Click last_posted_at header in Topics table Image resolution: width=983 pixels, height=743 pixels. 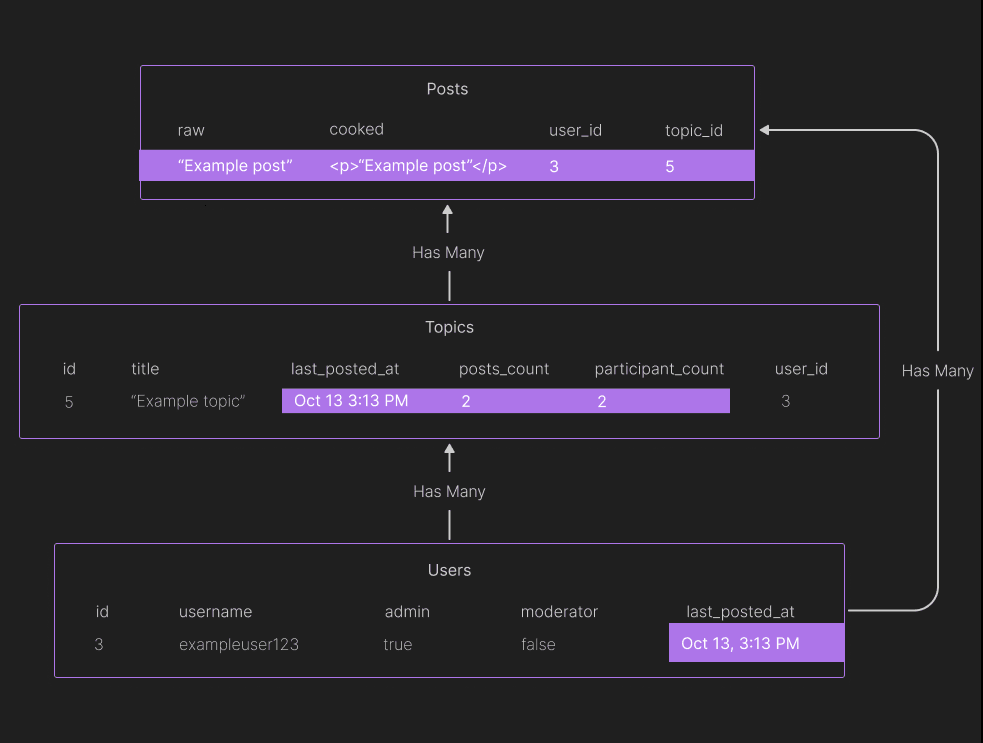345,369
